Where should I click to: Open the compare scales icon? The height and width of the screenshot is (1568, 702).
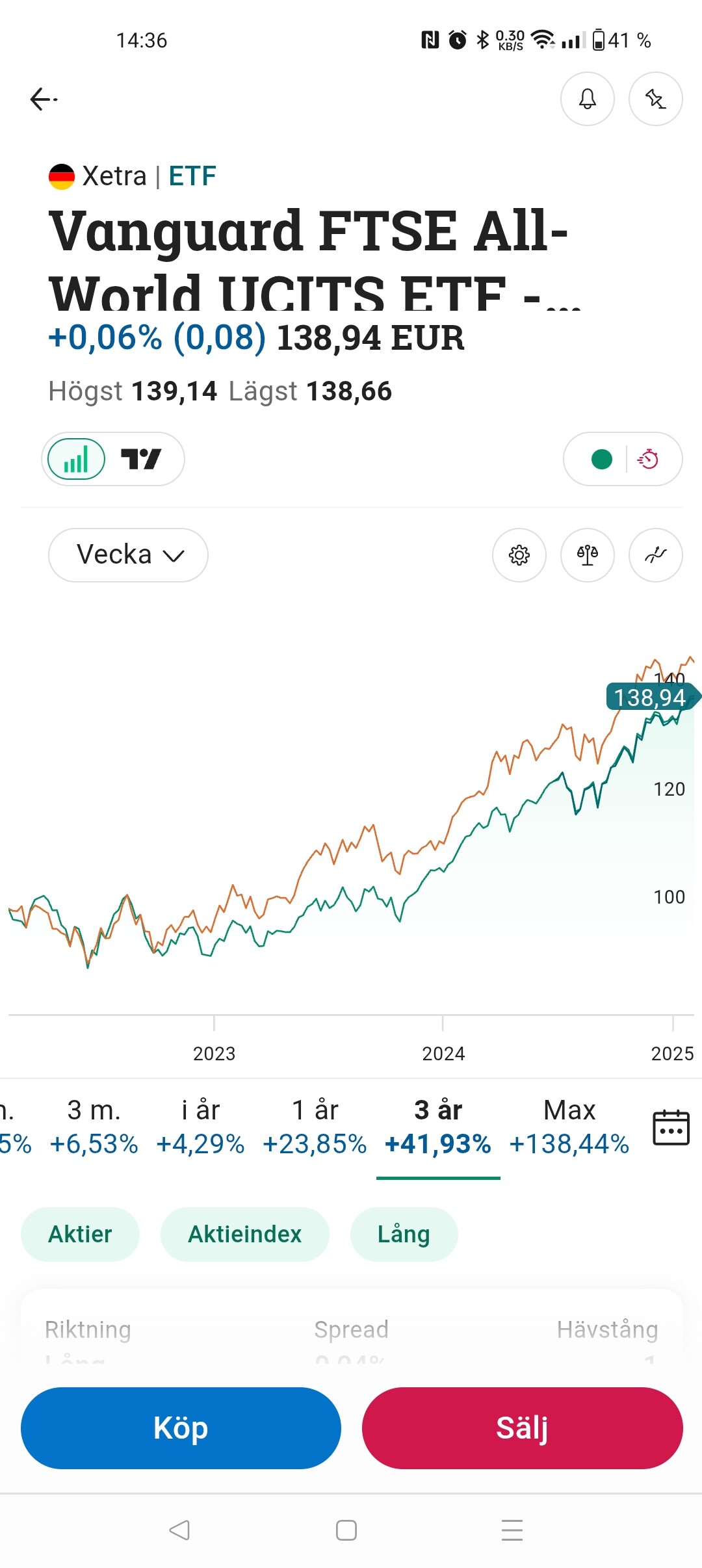coord(587,555)
